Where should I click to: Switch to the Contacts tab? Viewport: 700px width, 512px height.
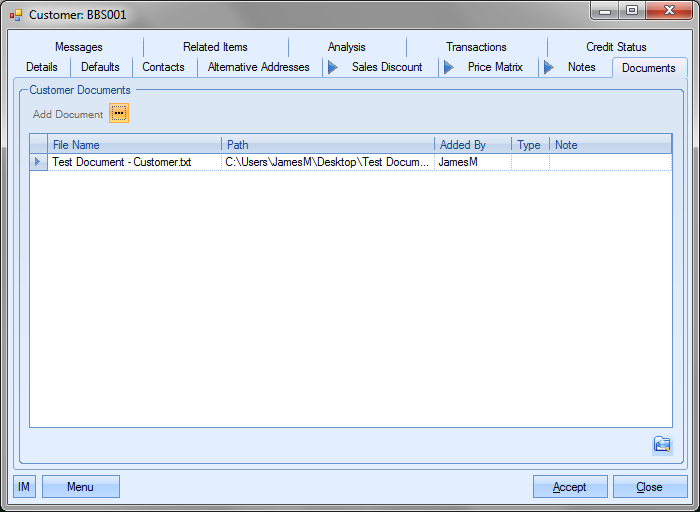click(x=163, y=67)
